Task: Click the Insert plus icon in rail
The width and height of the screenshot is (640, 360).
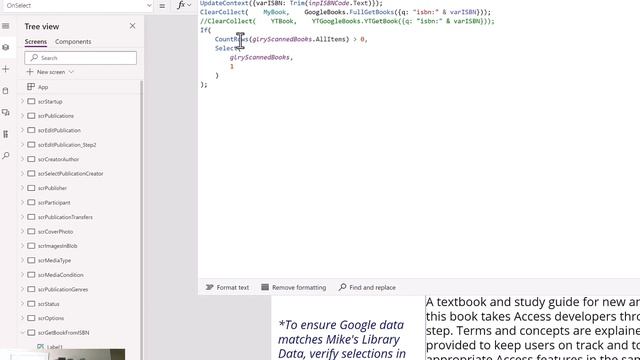Action: (x=6, y=69)
